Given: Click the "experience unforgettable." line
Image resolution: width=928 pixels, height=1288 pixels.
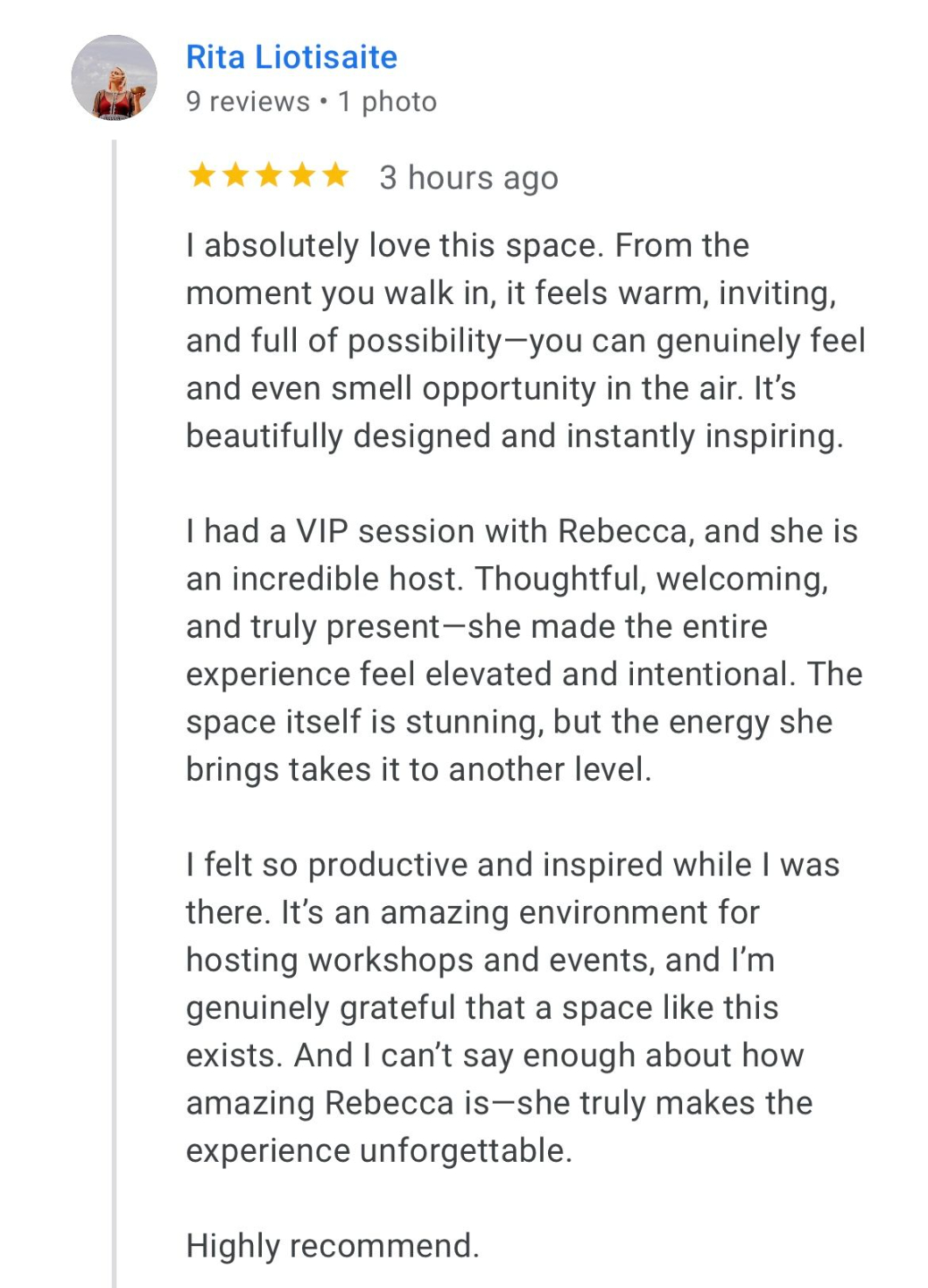Looking at the screenshot, I should (x=379, y=1151).
